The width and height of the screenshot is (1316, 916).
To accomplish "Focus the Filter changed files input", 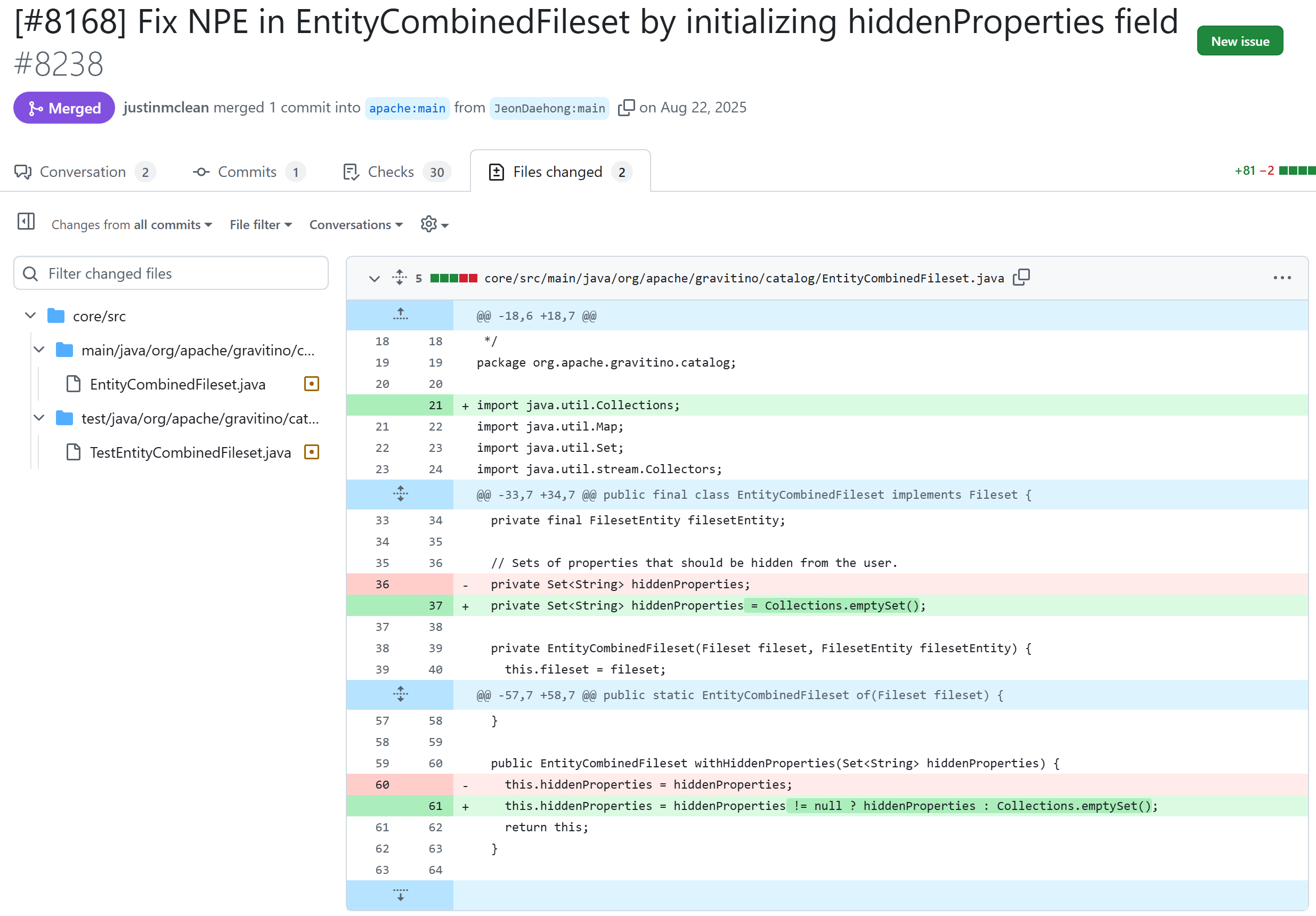I will [171, 273].
